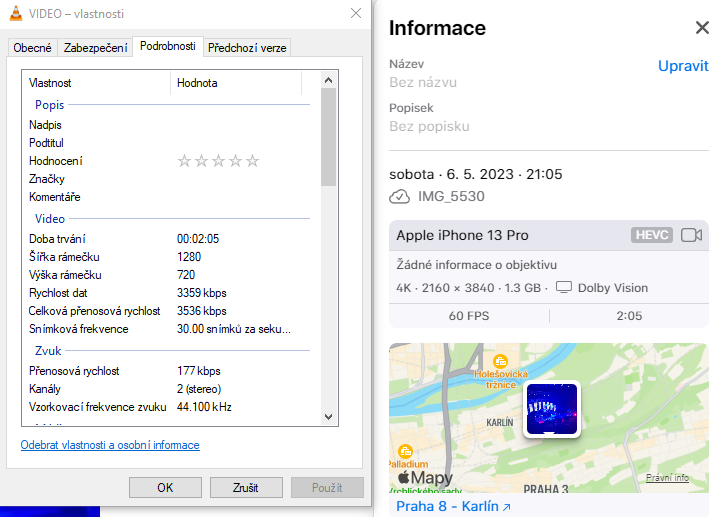
Task: Open the Praha 8 - Karlín location link
Action: pos(453,506)
